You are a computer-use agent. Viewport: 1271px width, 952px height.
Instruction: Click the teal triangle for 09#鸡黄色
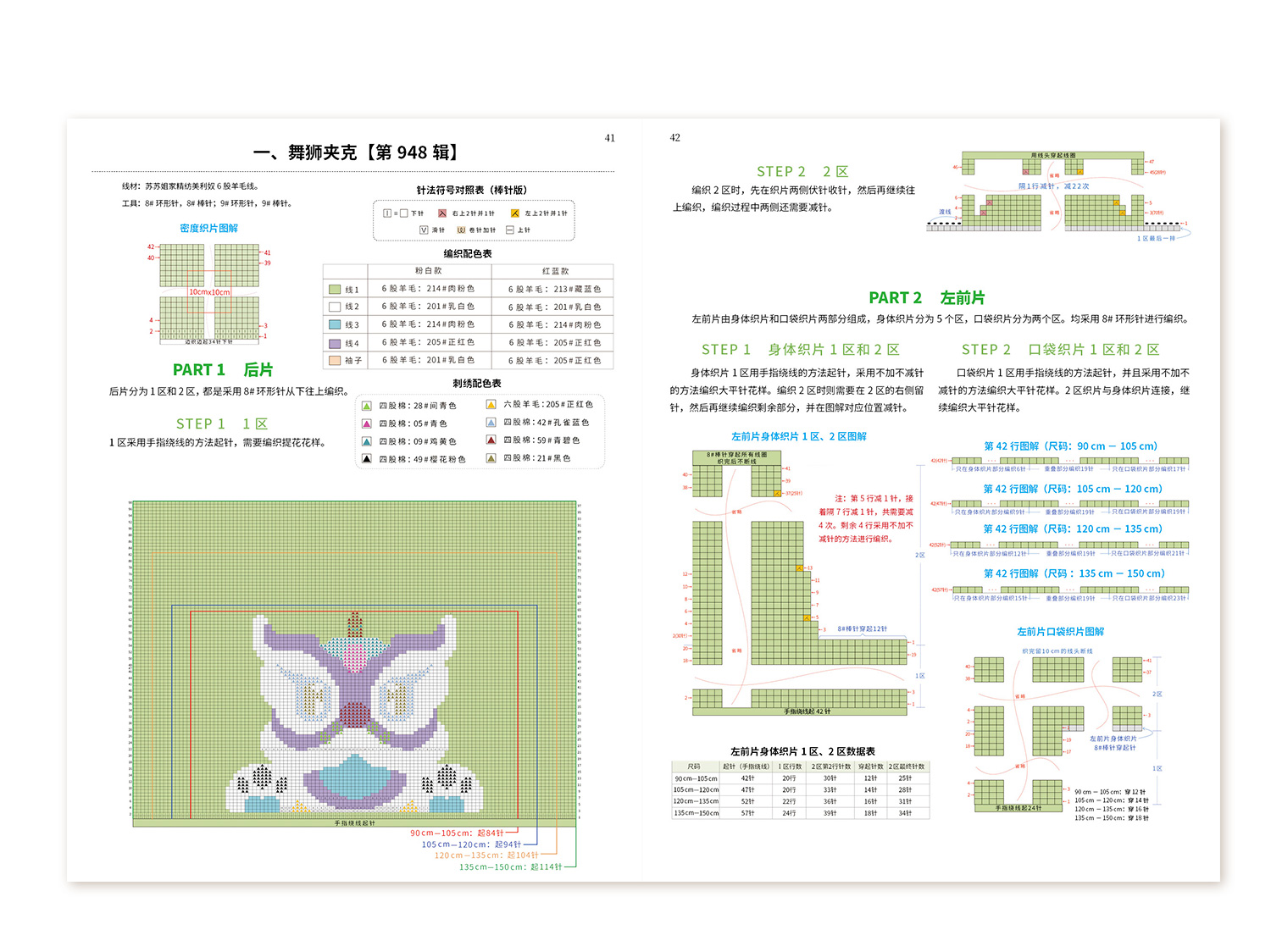[x=367, y=441]
